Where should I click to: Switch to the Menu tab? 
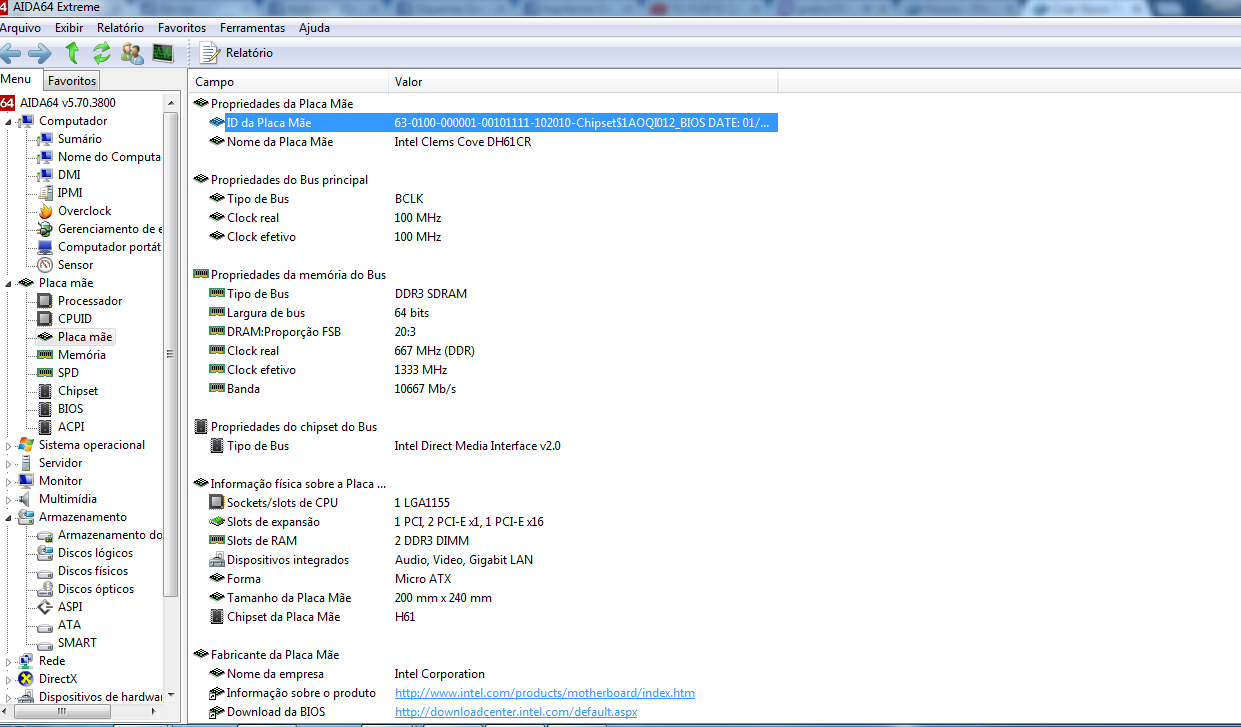(x=16, y=80)
